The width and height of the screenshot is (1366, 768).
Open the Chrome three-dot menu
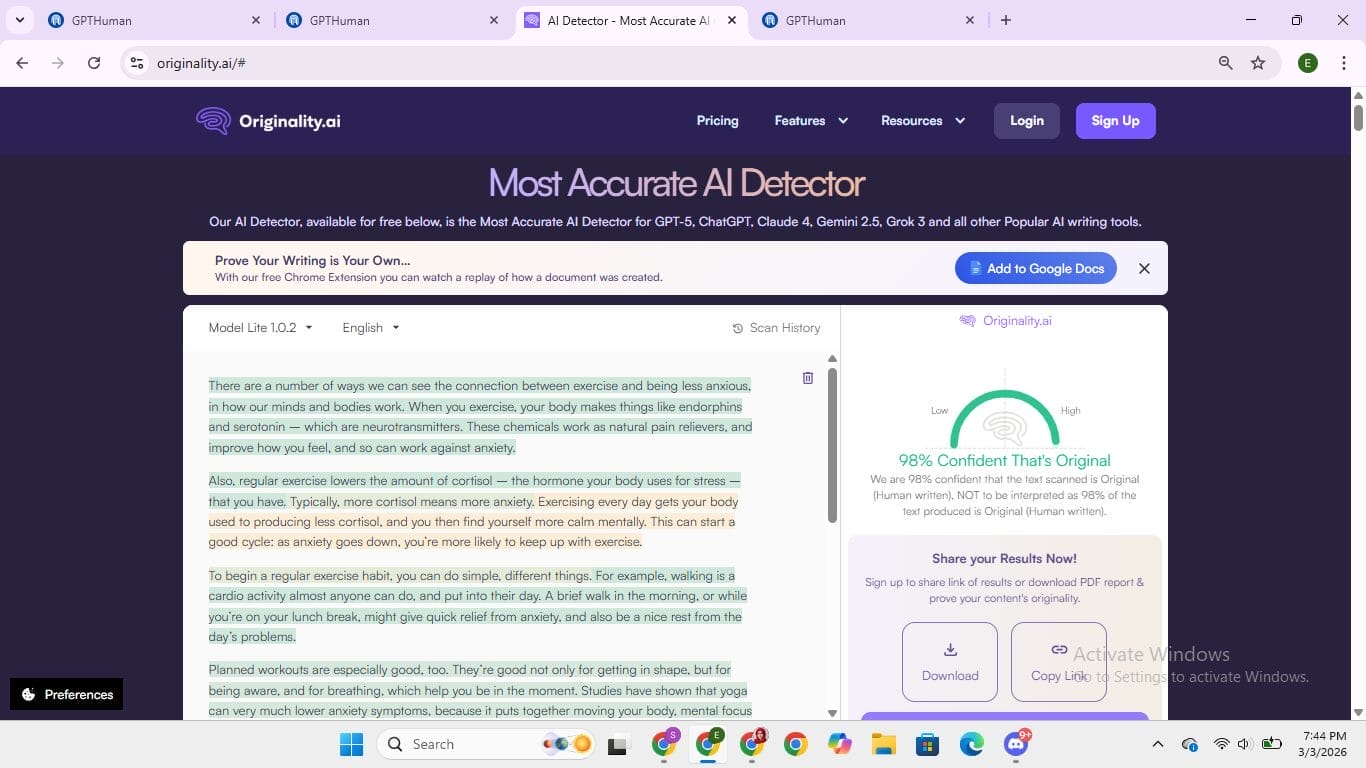1343,63
